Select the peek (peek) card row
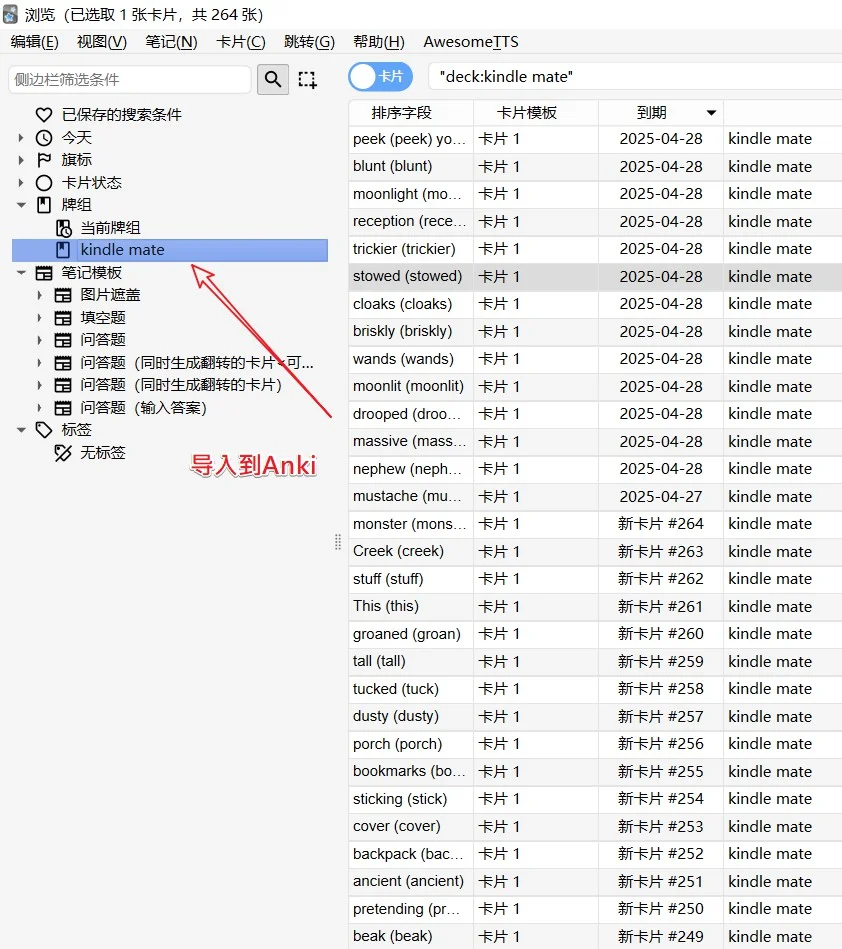The height and width of the screenshot is (949, 842). point(595,139)
